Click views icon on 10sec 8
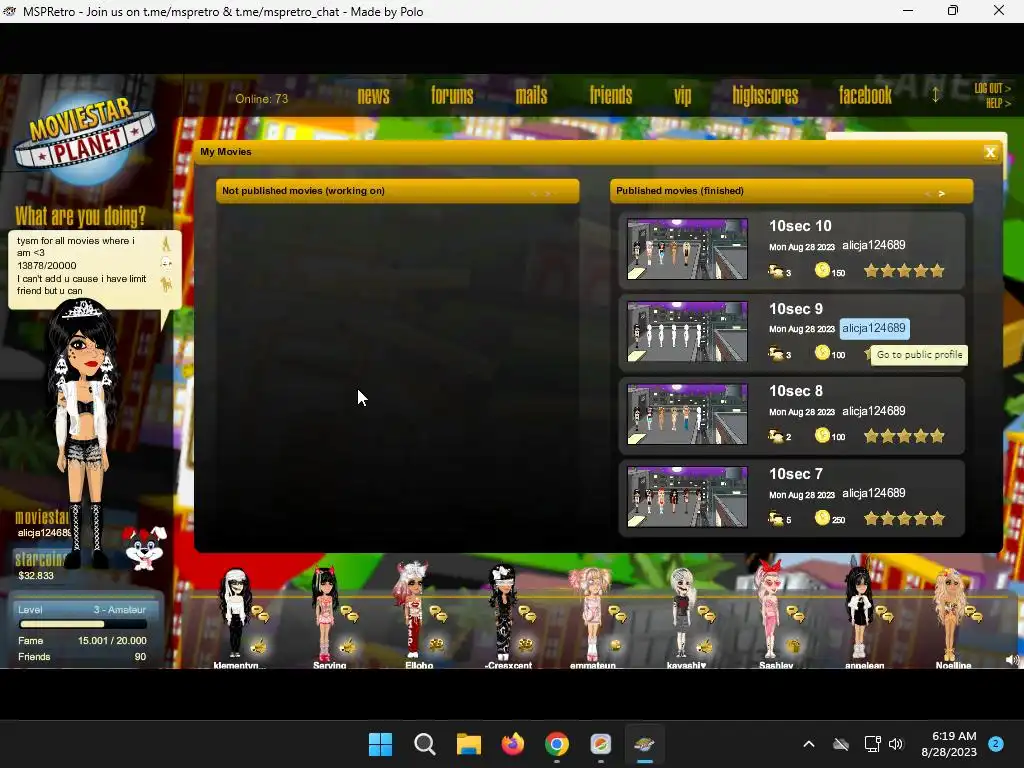The image size is (1024, 768). [x=776, y=436]
